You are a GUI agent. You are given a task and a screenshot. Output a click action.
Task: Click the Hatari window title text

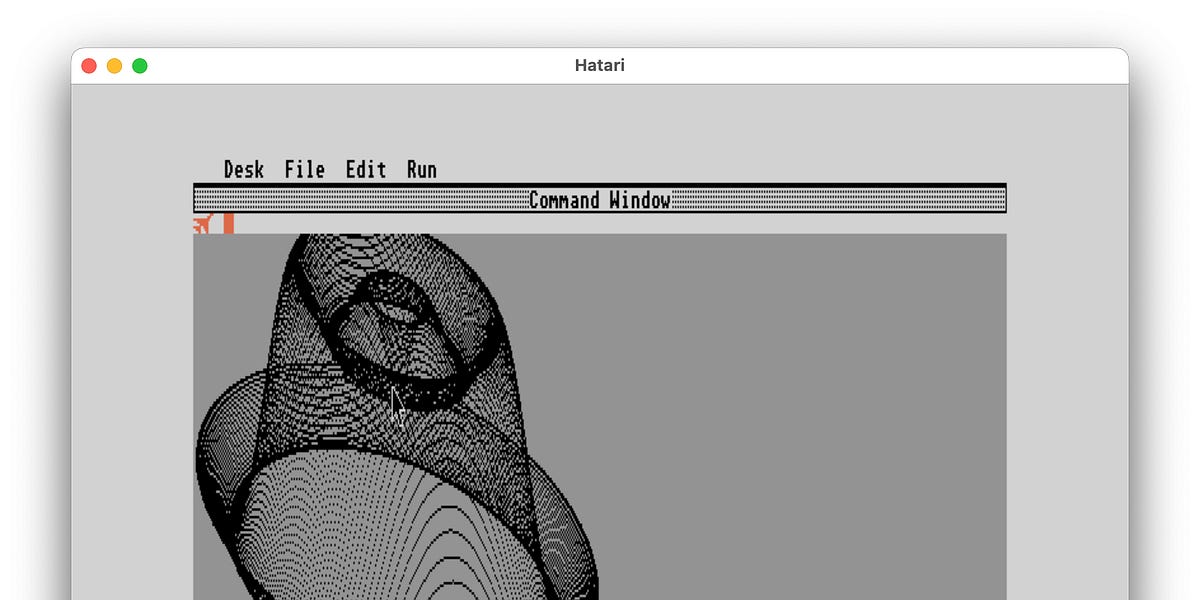point(597,65)
